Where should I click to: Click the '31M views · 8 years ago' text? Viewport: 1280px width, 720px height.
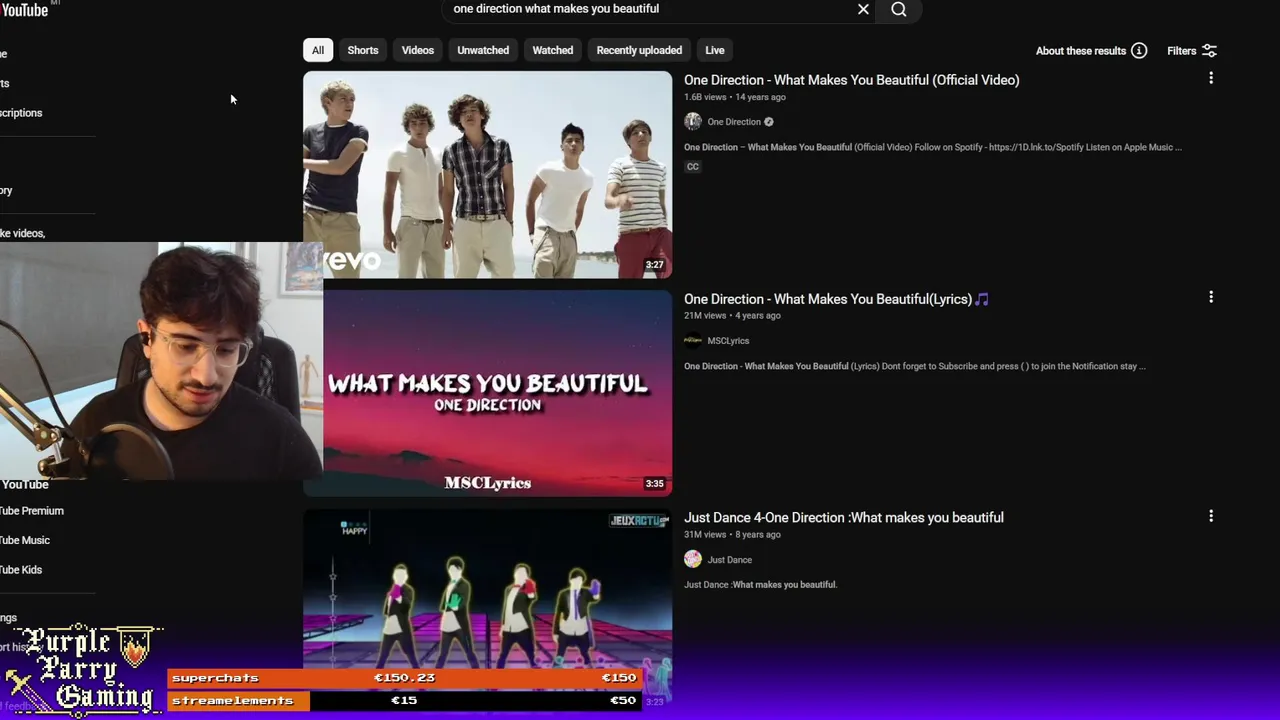point(732,535)
